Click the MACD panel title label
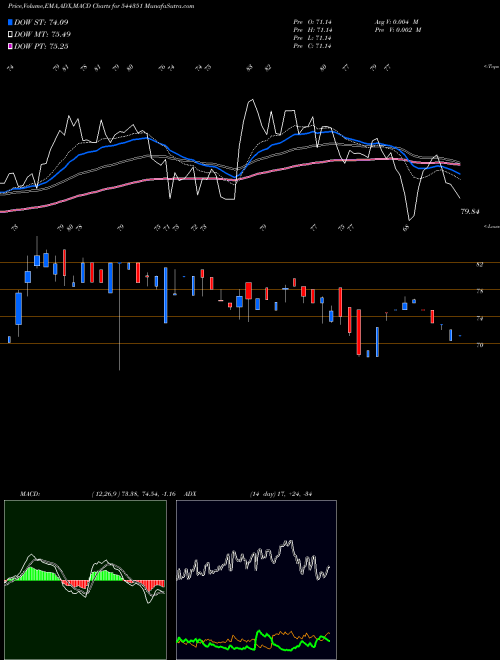500x660 pixels. click(29, 494)
